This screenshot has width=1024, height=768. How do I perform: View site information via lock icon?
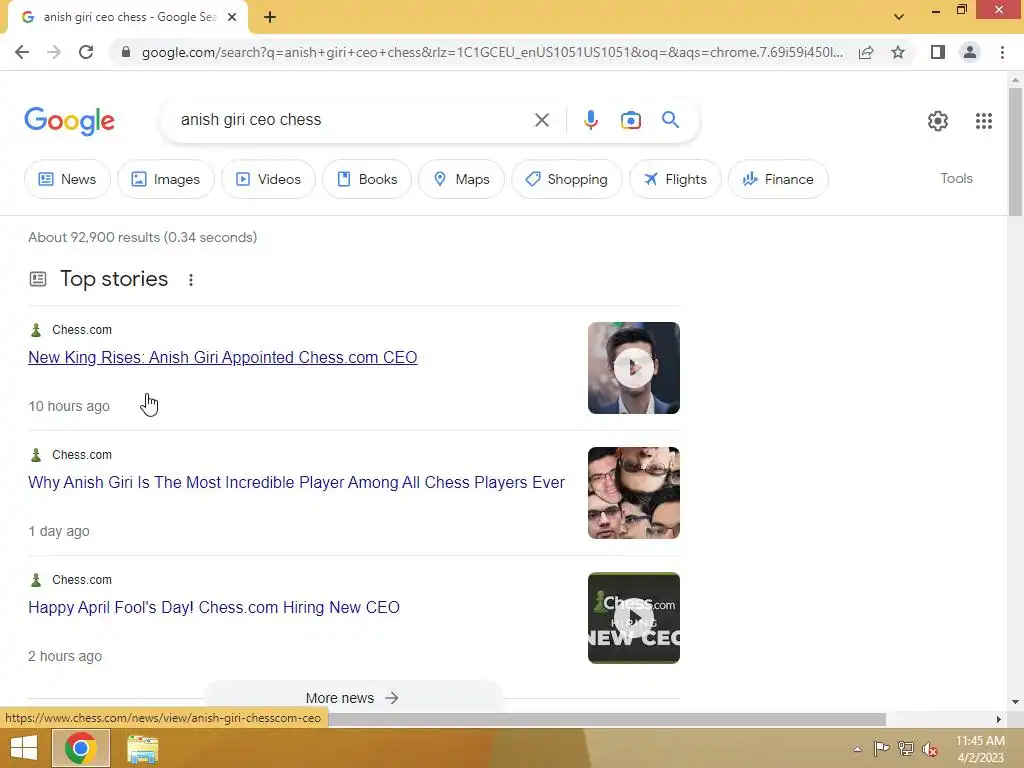pyautogui.click(x=126, y=52)
